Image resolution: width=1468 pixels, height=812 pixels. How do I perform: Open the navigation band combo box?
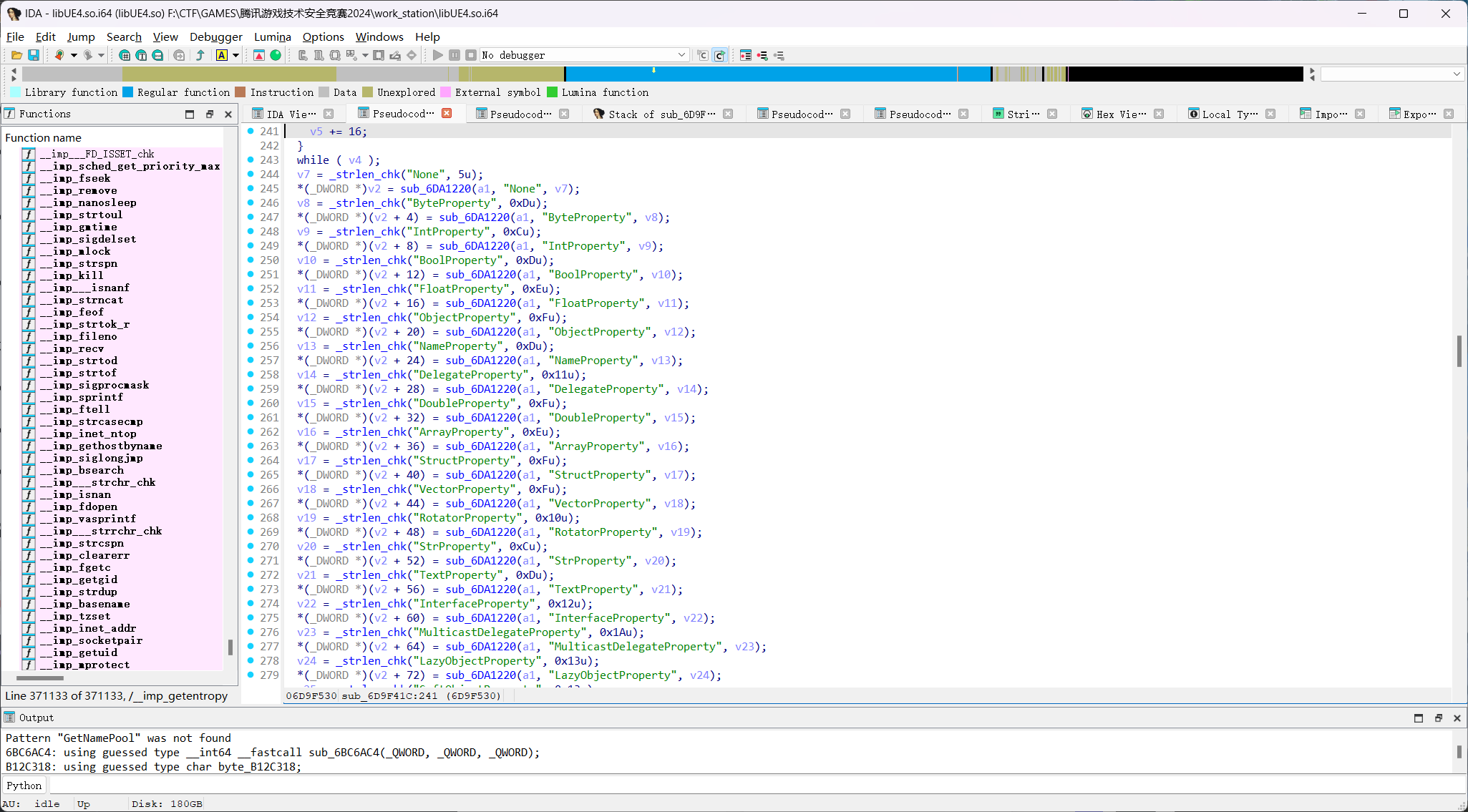(1391, 74)
